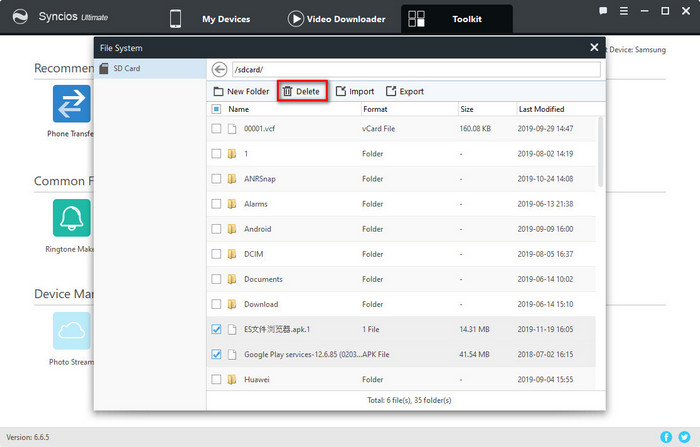The width and height of the screenshot is (700, 447).
Task: Open the Ringtone Maker bell icon
Action: point(71,218)
